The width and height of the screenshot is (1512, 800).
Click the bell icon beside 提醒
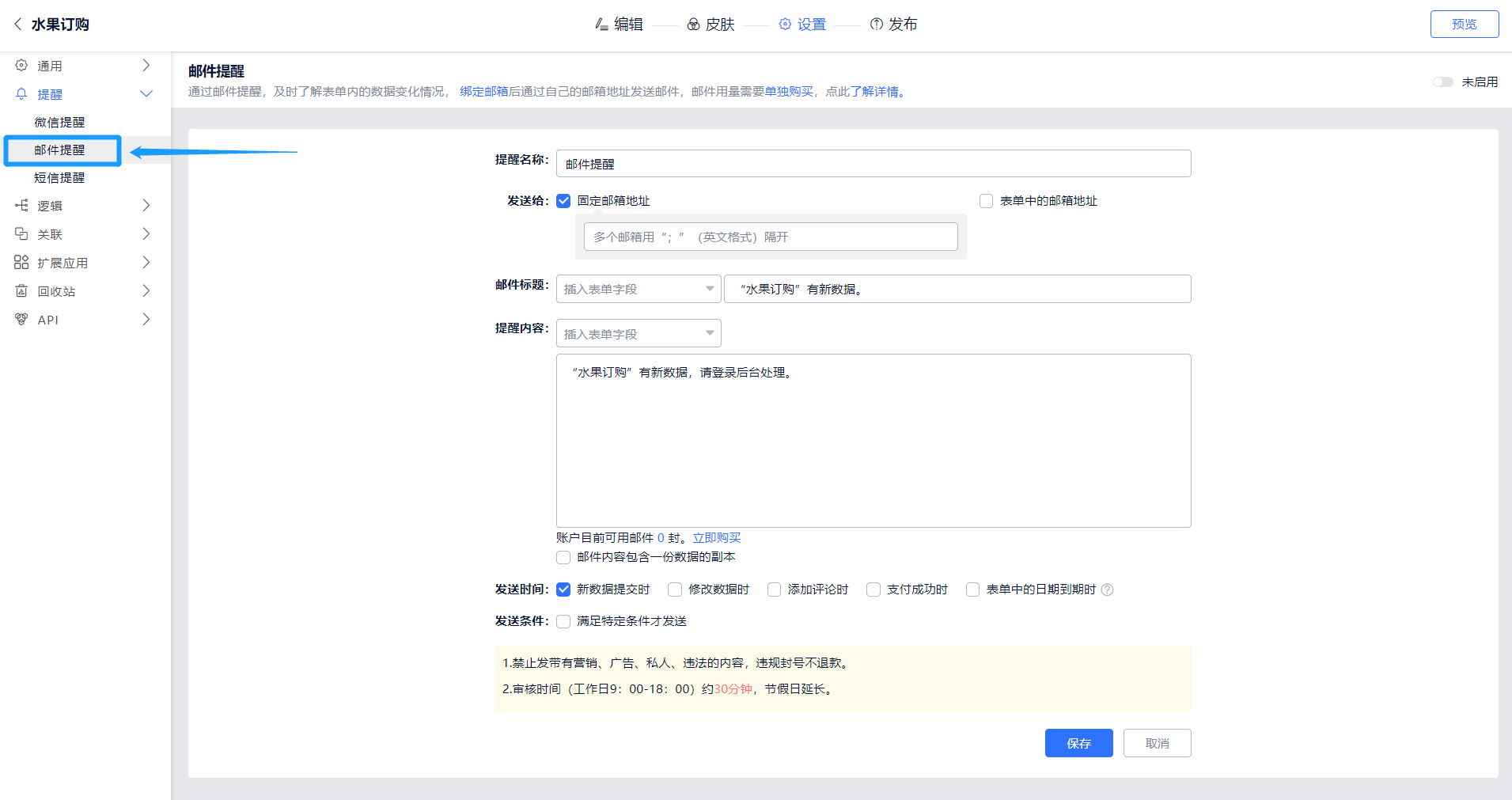click(21, 94)
